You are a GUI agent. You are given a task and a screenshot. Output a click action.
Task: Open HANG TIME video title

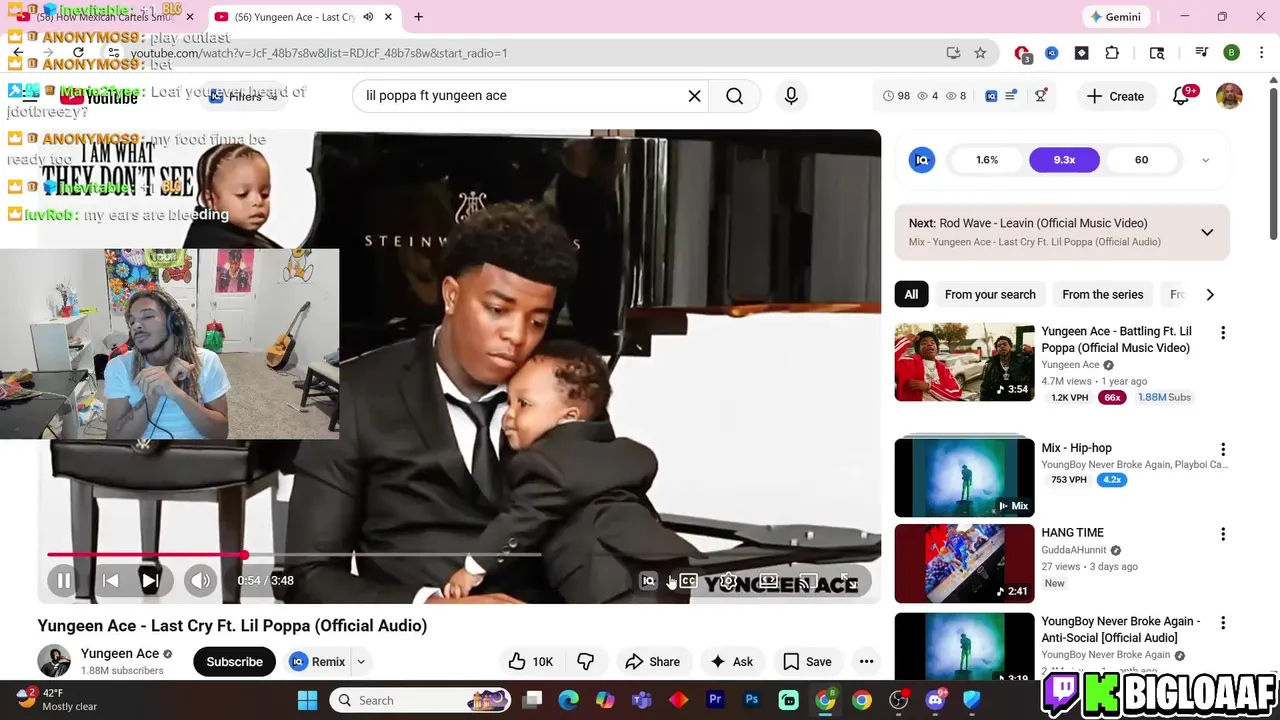click(x=1072, y=533)
